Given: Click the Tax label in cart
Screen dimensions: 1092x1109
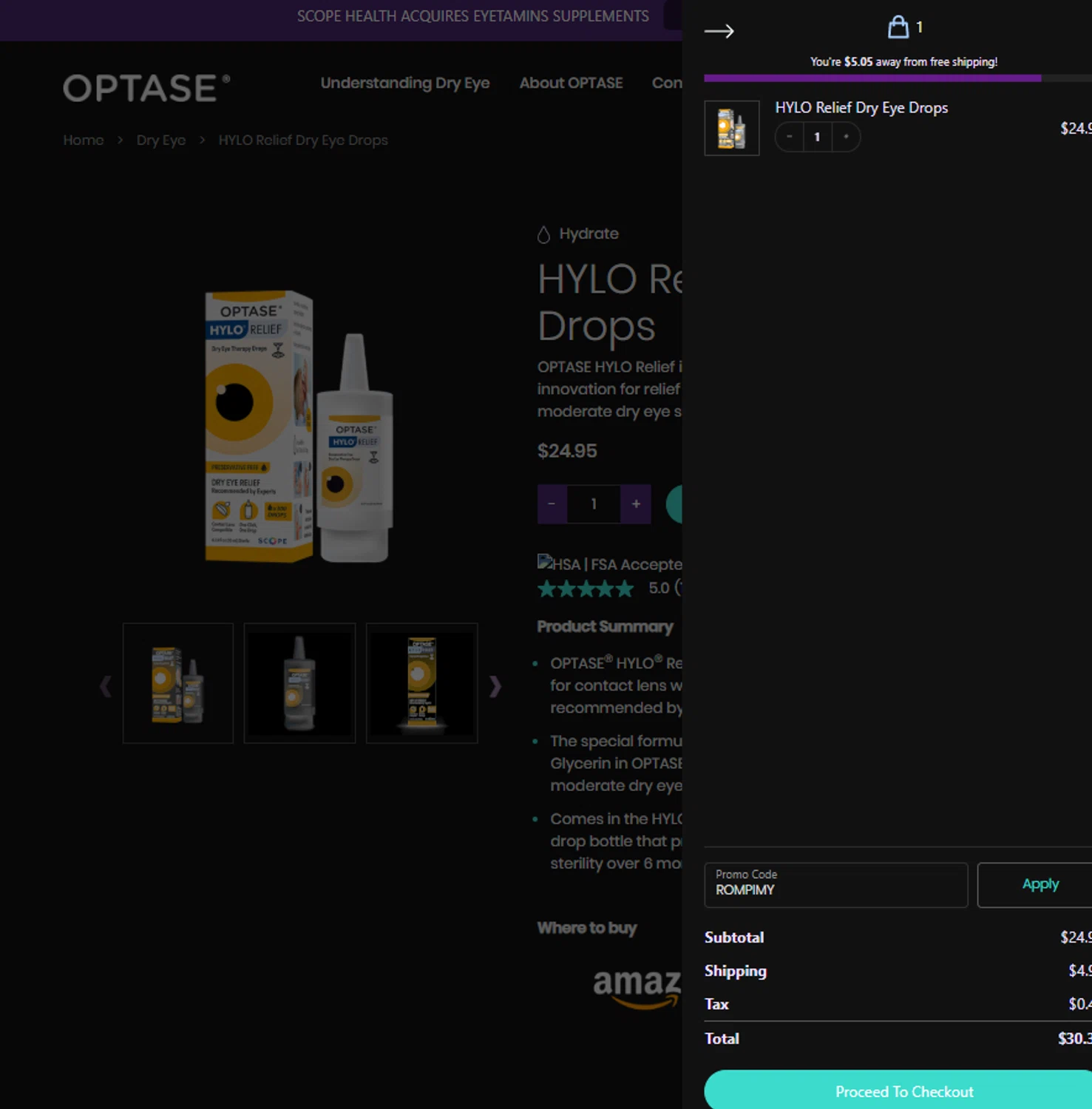Looking at the screenshot, I should tap(716, 1004).
